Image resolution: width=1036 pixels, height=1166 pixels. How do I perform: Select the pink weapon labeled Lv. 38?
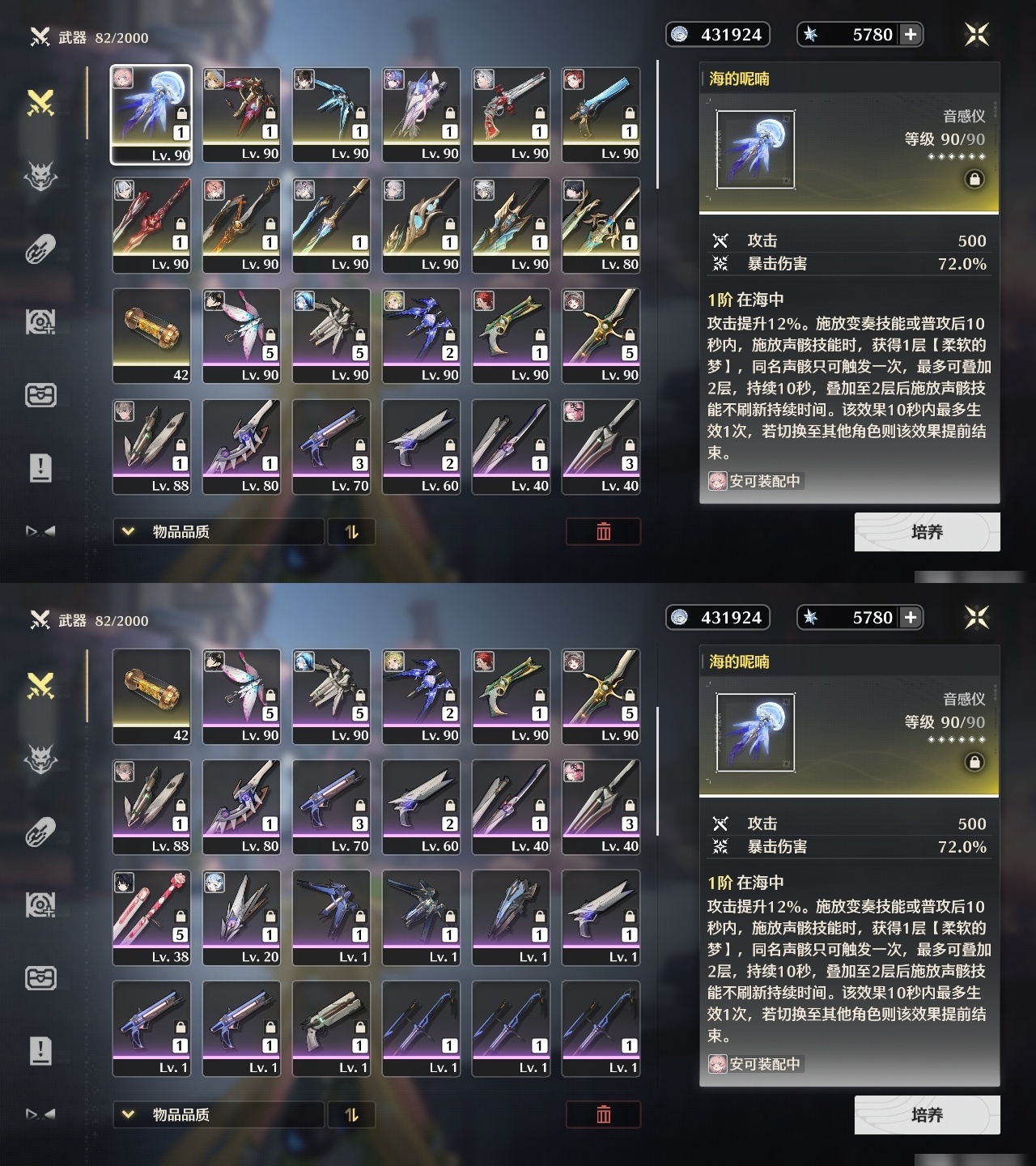tap(151, 917)
